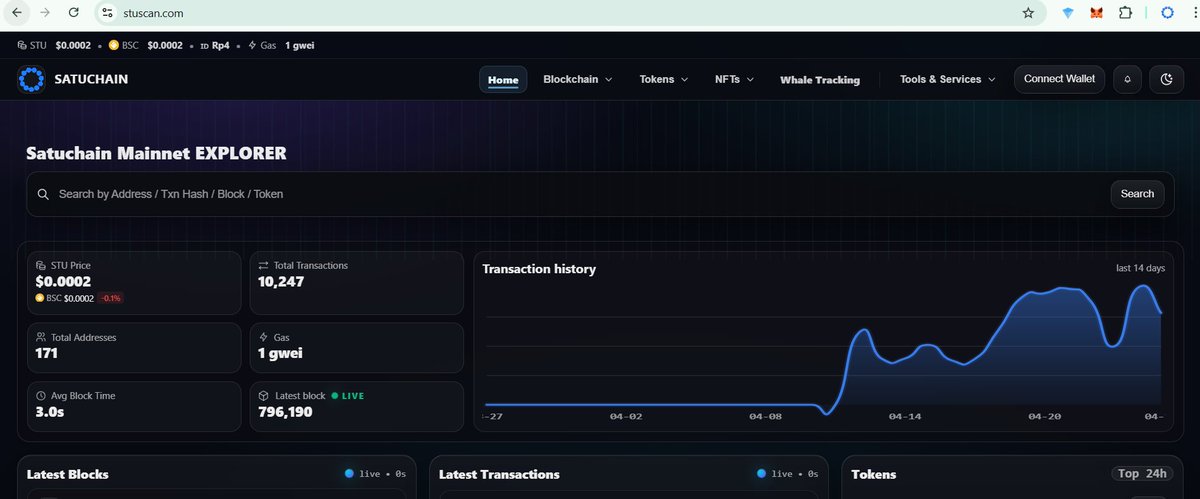Click the browser forward arrow
The width and height of the screenshot is (1200, 499).
point(45,13)
